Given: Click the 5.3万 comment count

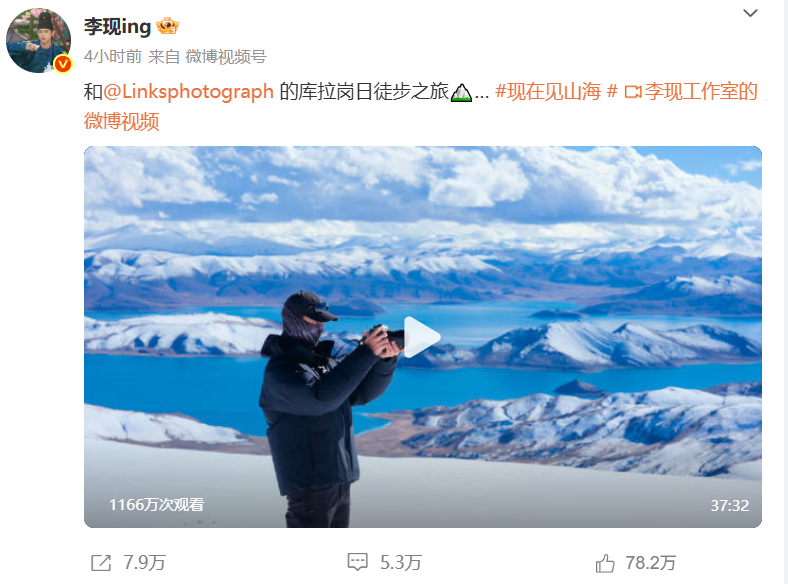Looking at the screenshot, I should tap(401, 563).
